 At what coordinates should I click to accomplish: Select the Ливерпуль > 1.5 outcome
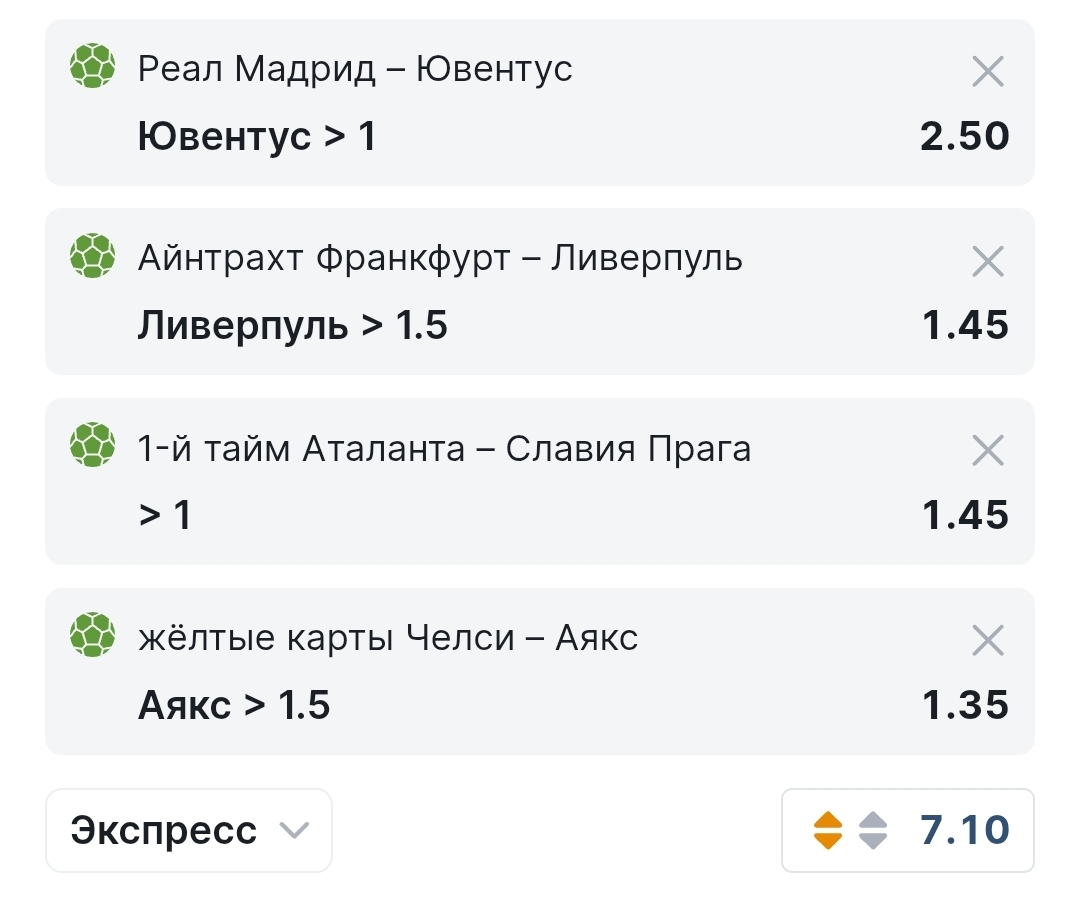[x=292, y=325]
